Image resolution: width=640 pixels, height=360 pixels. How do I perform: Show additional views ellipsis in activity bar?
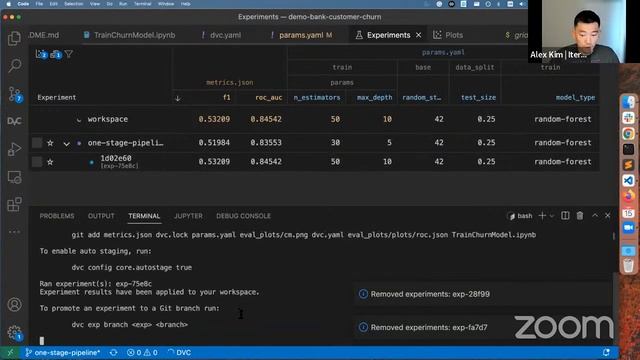[15, 231]
